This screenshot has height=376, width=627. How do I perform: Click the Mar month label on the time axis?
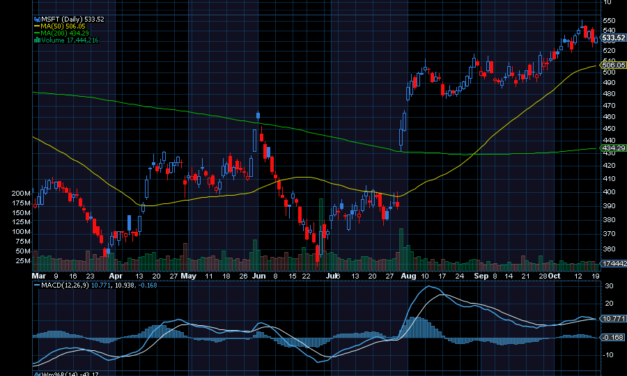[x=39, y=276]
